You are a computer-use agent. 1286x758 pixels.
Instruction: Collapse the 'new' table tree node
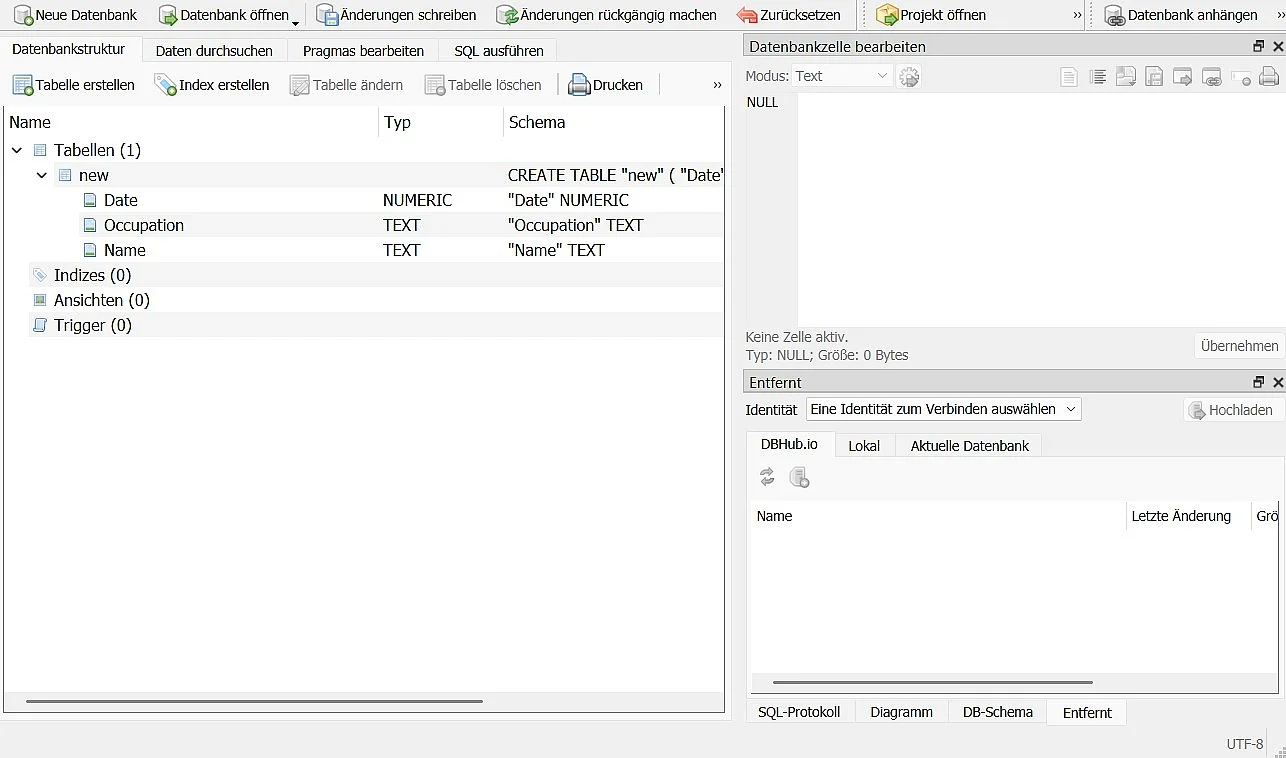coord(42,175)
